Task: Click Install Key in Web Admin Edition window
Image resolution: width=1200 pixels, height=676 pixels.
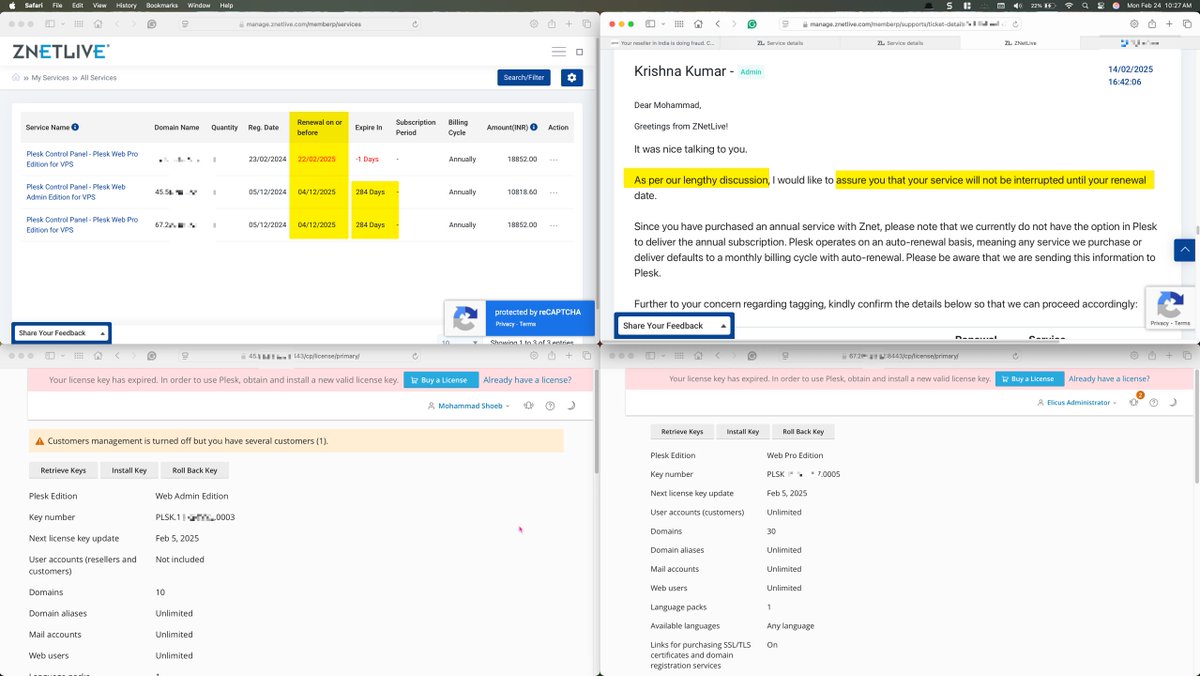Action: tap(129, 470)
